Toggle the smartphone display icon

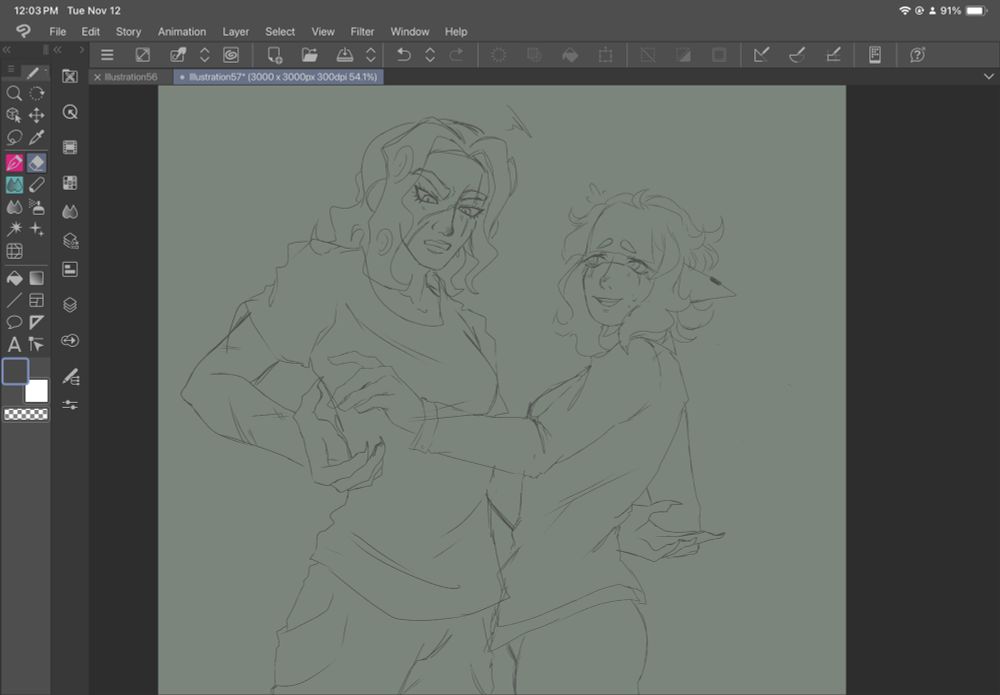tap(875, 55)
